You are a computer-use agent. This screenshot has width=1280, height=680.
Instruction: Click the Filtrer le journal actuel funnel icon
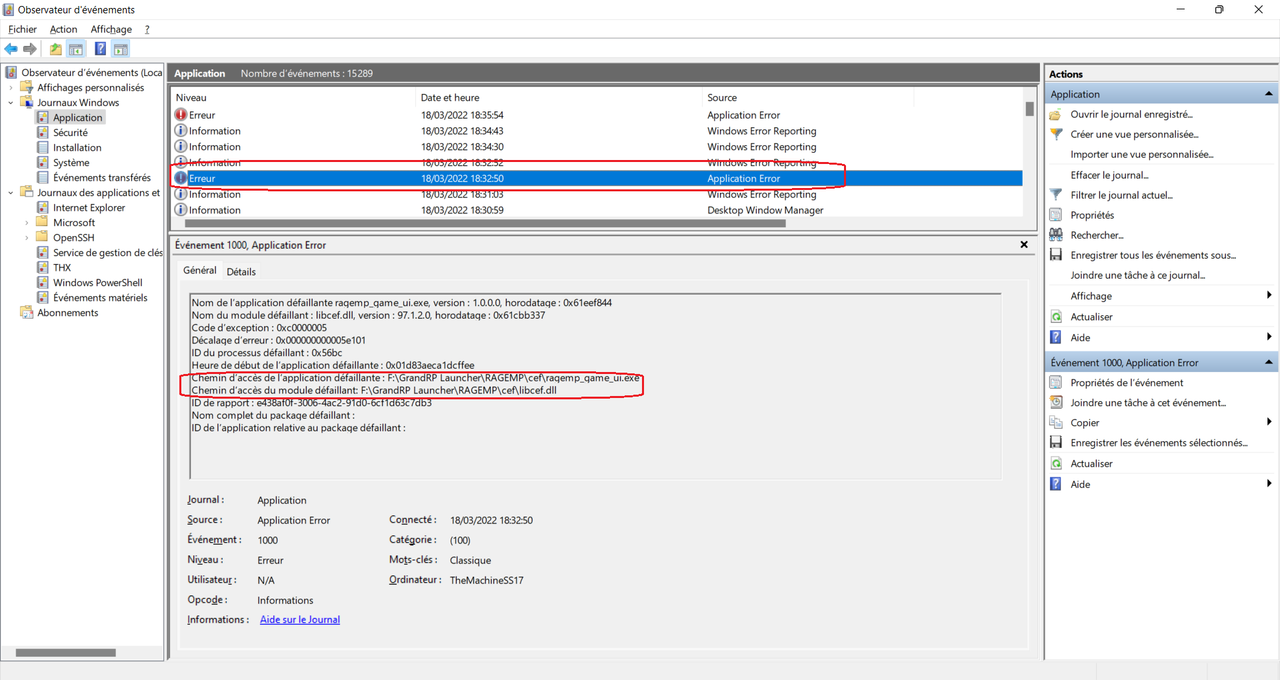[x=1056, y=195]
